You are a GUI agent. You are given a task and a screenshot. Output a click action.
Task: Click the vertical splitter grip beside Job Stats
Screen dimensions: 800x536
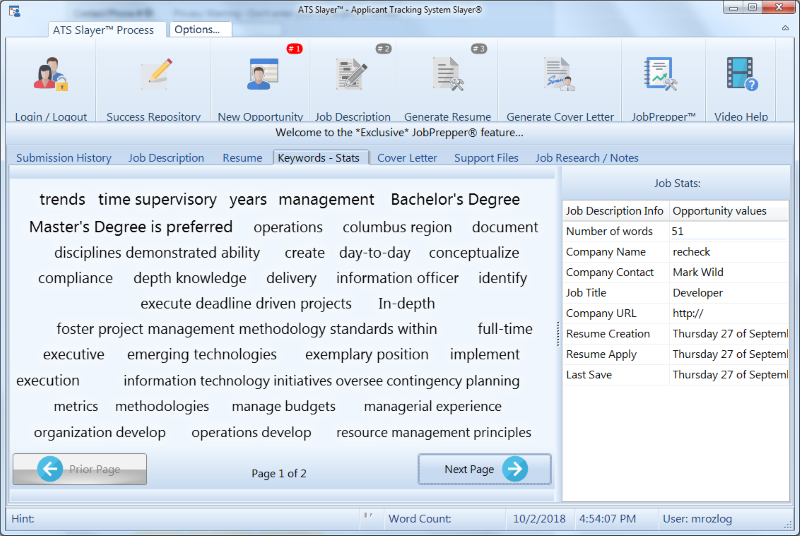click(558, 334)
